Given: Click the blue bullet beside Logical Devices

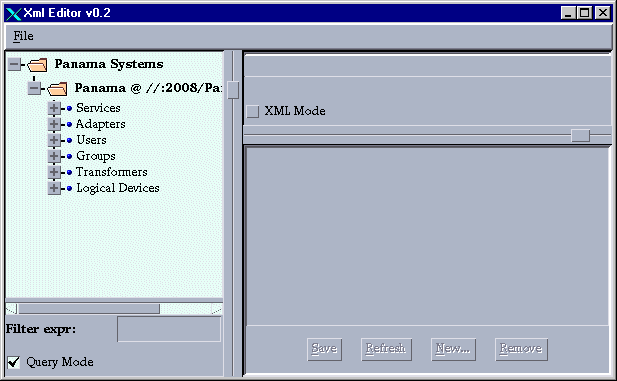Looking at the screenshot, I should [x=69, y=188].
